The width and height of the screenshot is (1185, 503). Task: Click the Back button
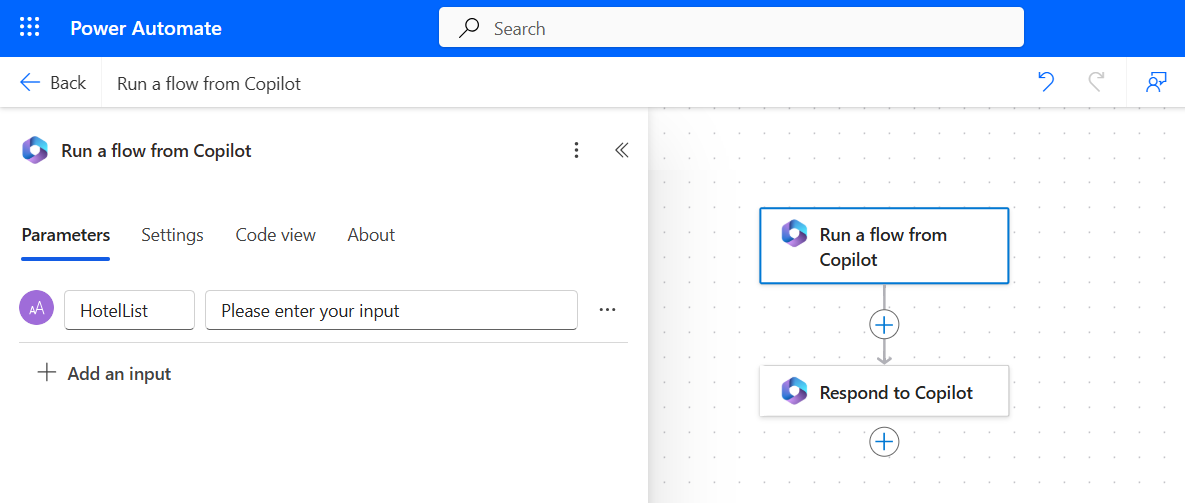tap(53, 83)
